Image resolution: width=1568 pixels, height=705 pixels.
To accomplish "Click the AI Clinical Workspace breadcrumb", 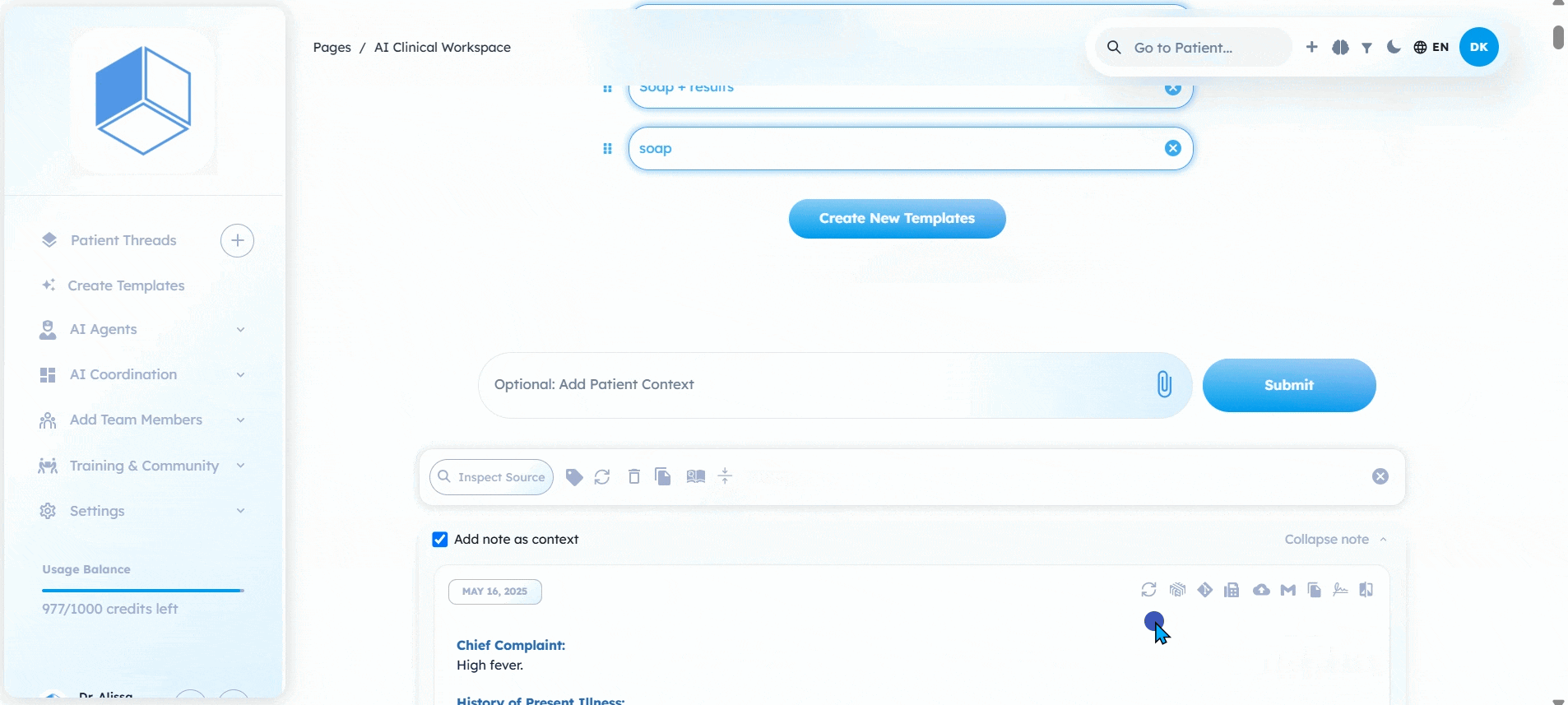I will pos(443,48).
